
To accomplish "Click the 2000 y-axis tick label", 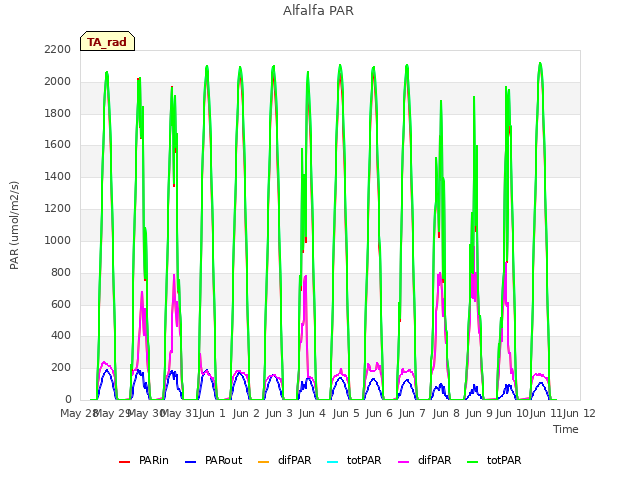I will tap(58, 82).
